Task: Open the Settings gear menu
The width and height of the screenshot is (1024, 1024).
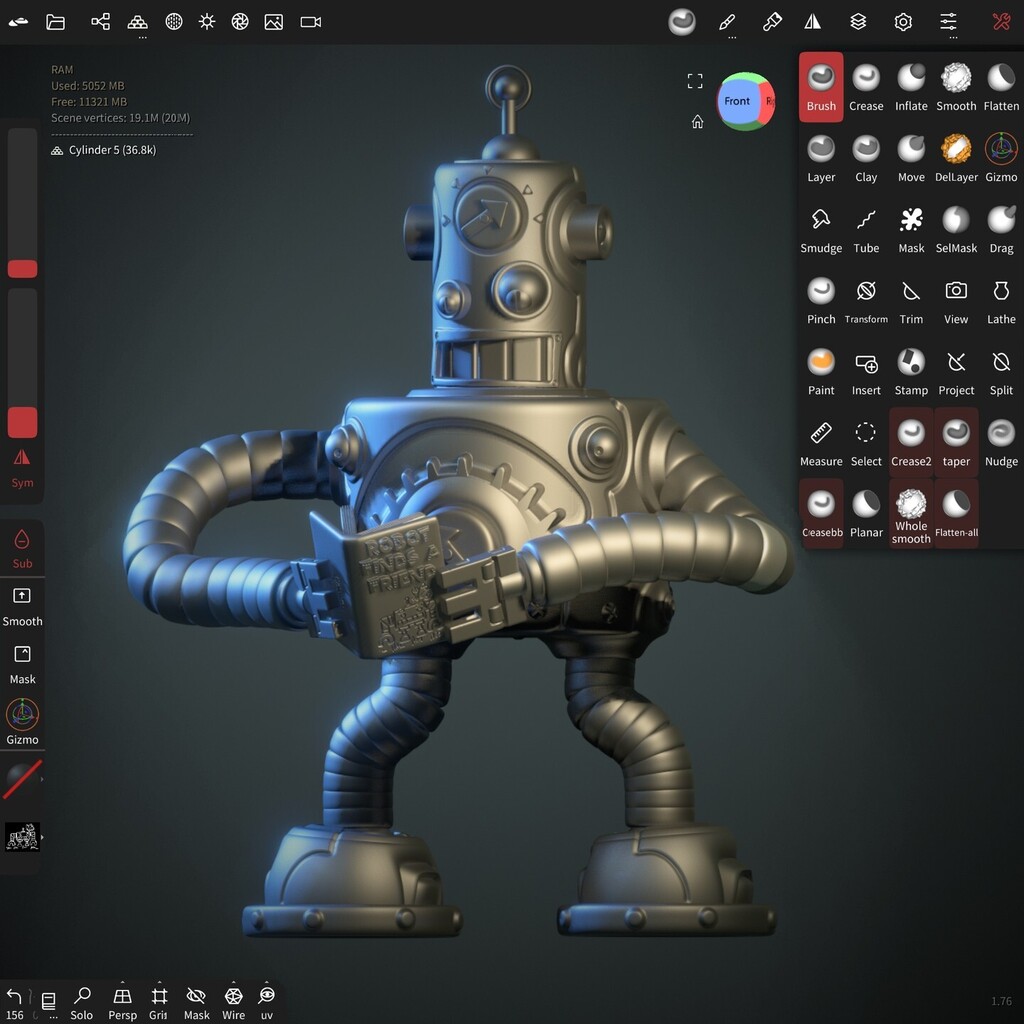Action: 903,22
